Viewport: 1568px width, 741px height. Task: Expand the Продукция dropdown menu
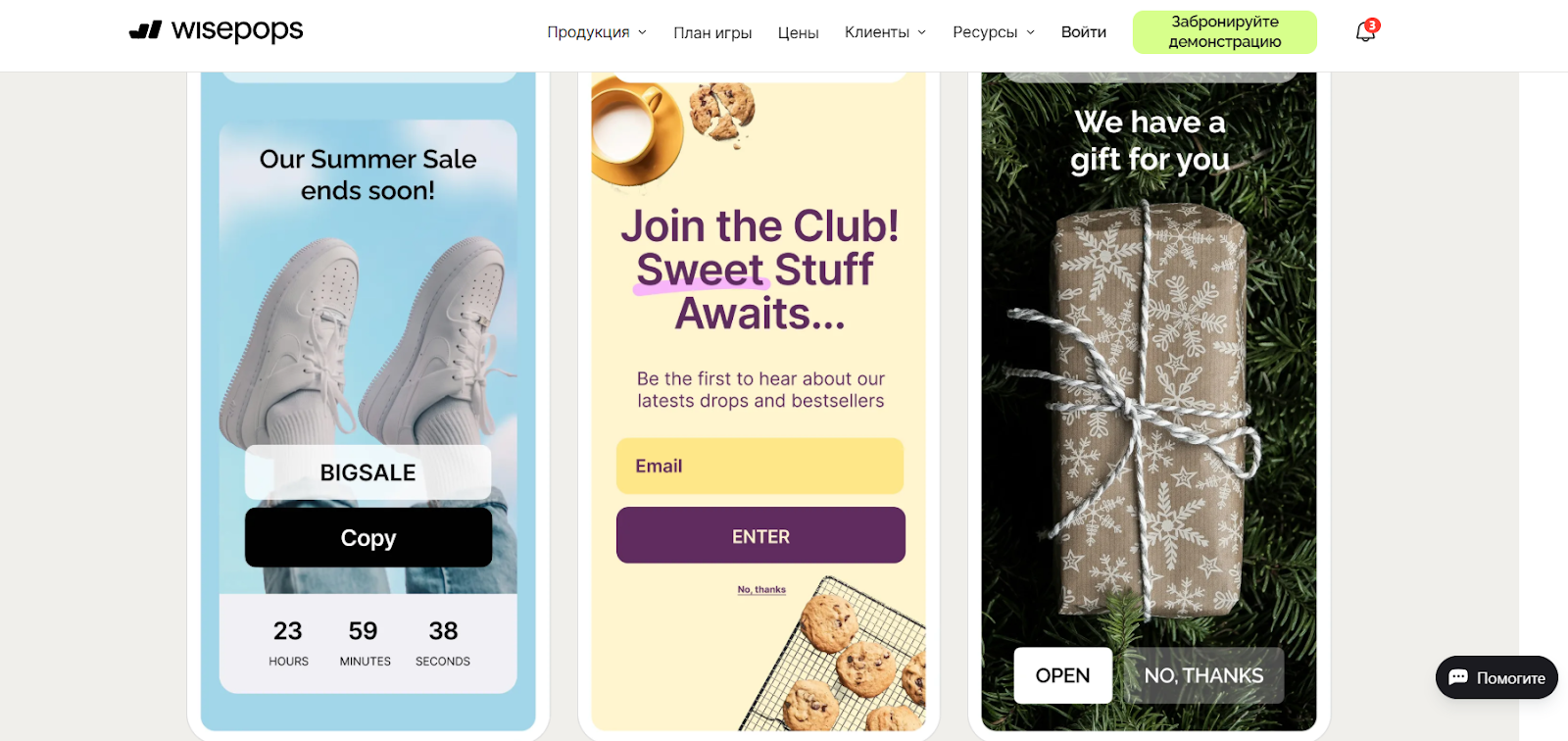coord(597,32)
